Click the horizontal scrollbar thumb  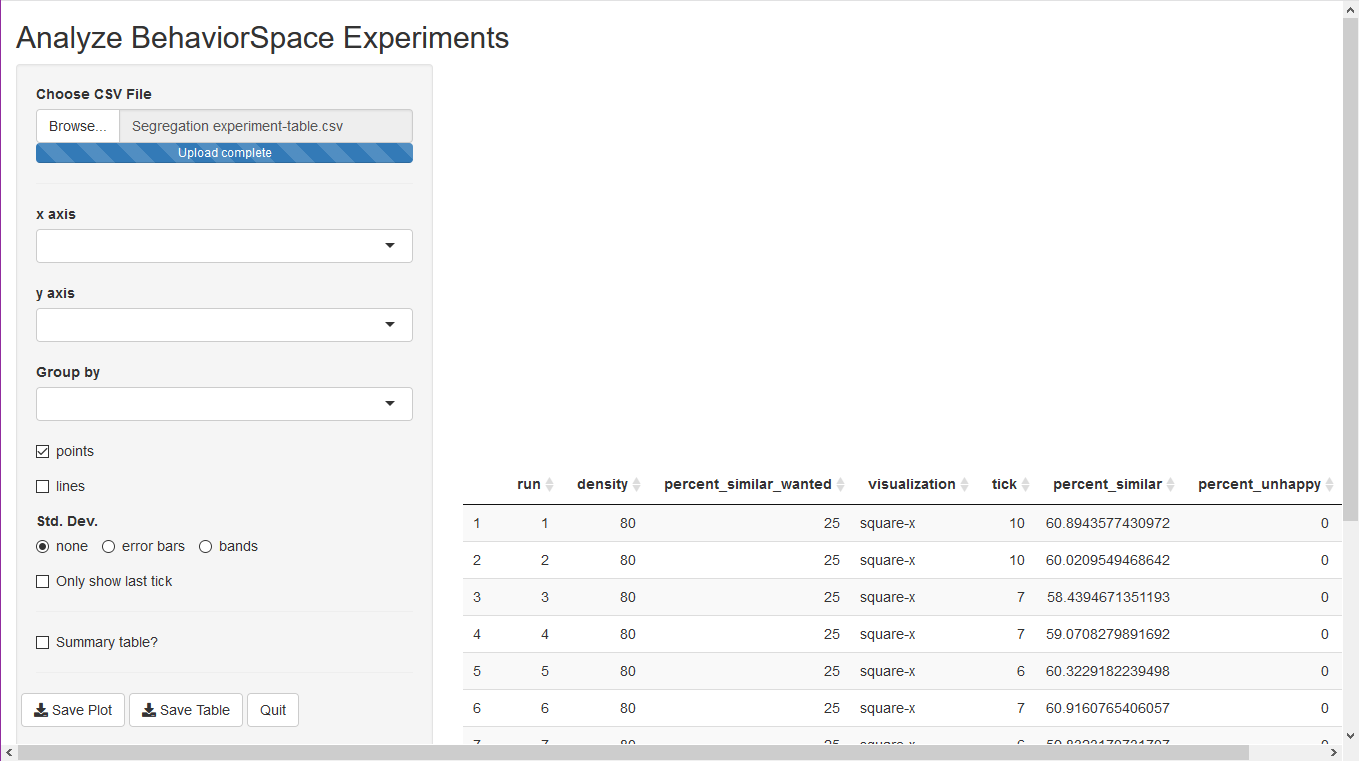click(633, 752)
